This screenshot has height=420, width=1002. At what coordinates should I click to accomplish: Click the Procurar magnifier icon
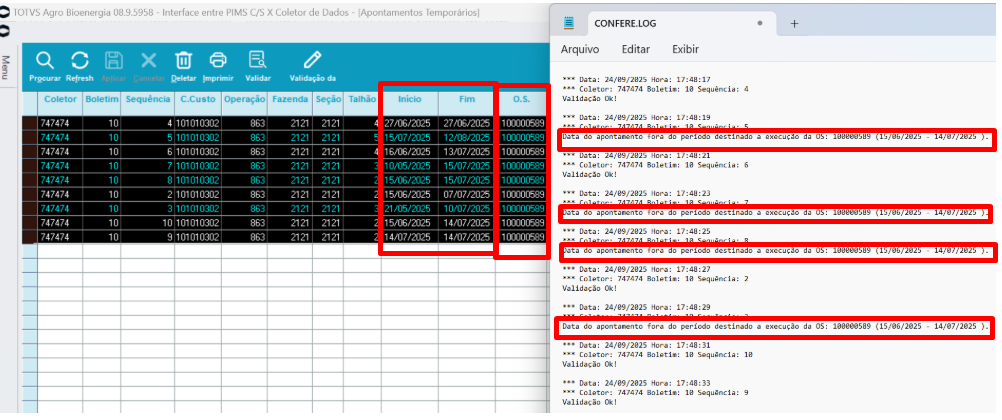coord(44,60)
